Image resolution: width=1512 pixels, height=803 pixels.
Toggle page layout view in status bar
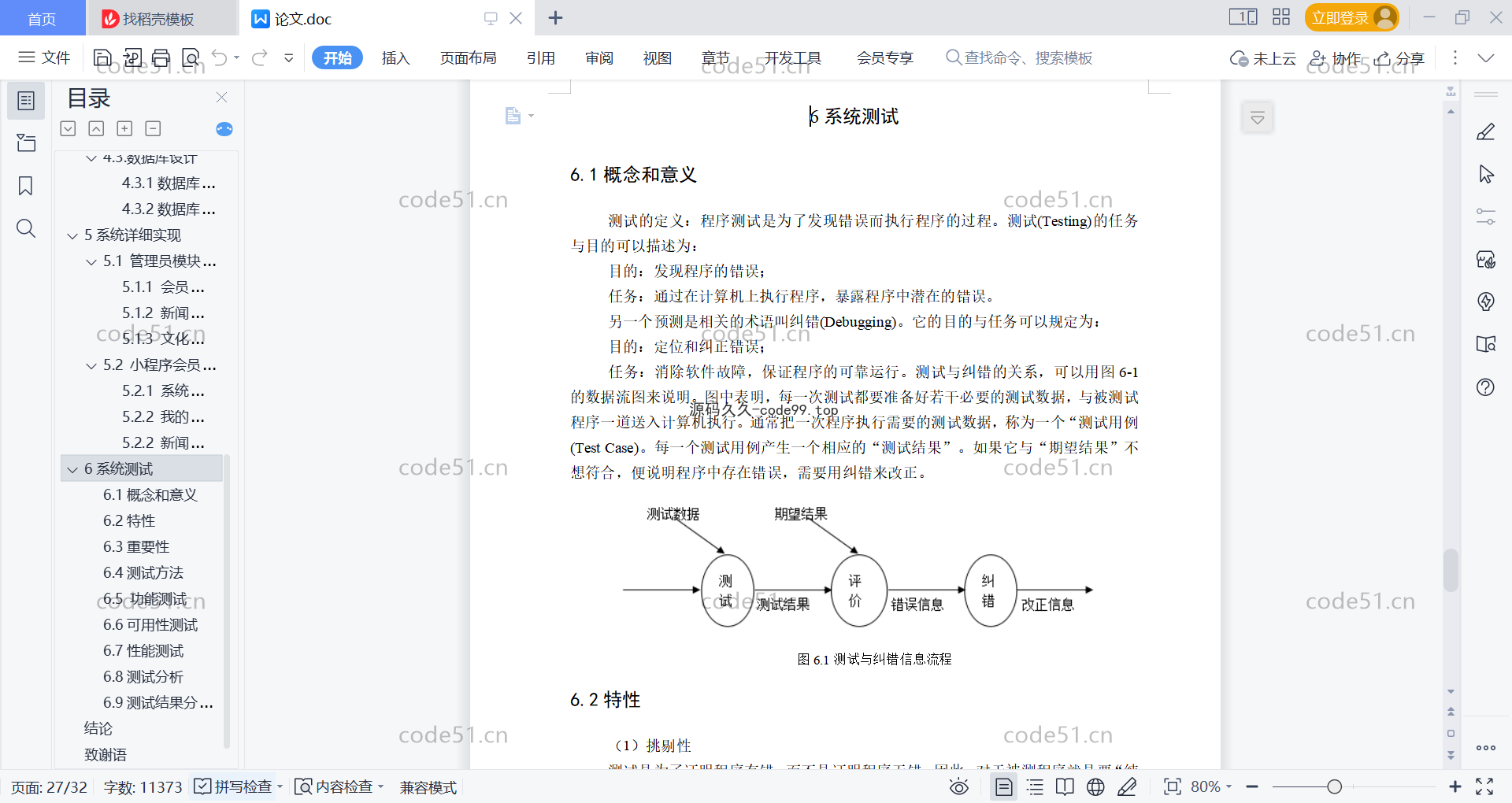1004,786
